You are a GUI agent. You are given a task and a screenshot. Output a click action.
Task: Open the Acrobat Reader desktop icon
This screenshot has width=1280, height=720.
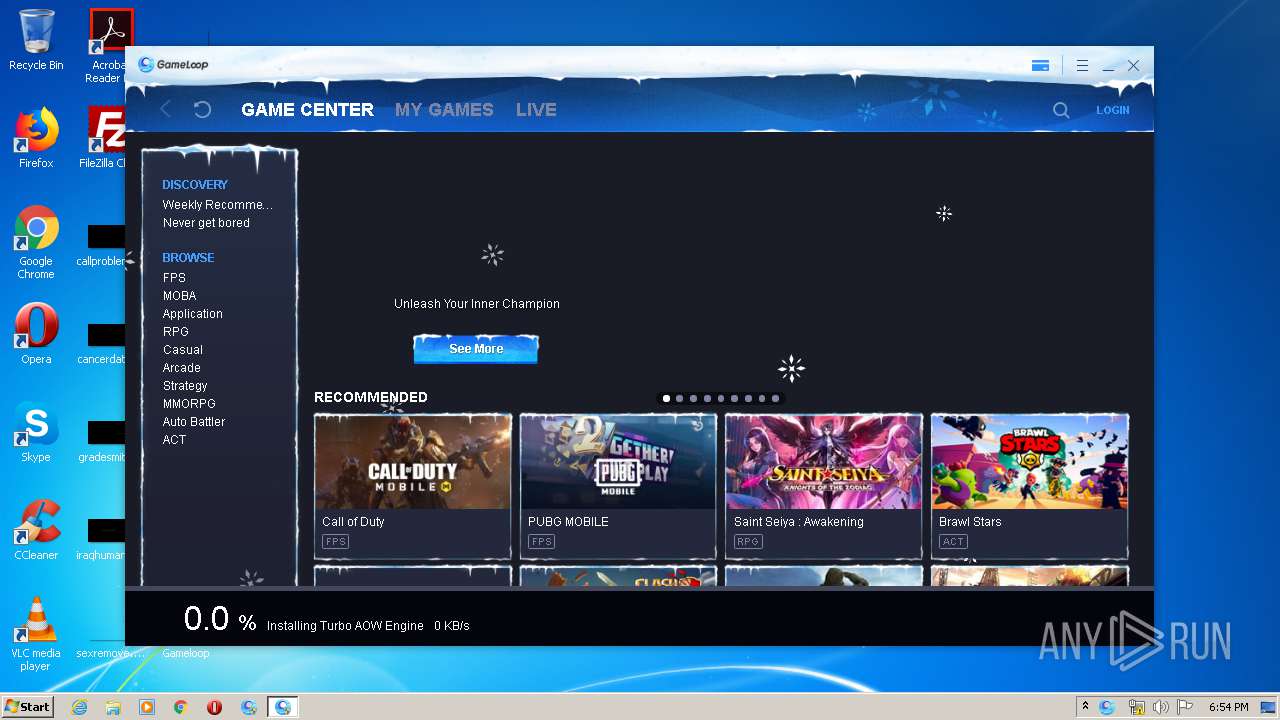coord(108,46)
